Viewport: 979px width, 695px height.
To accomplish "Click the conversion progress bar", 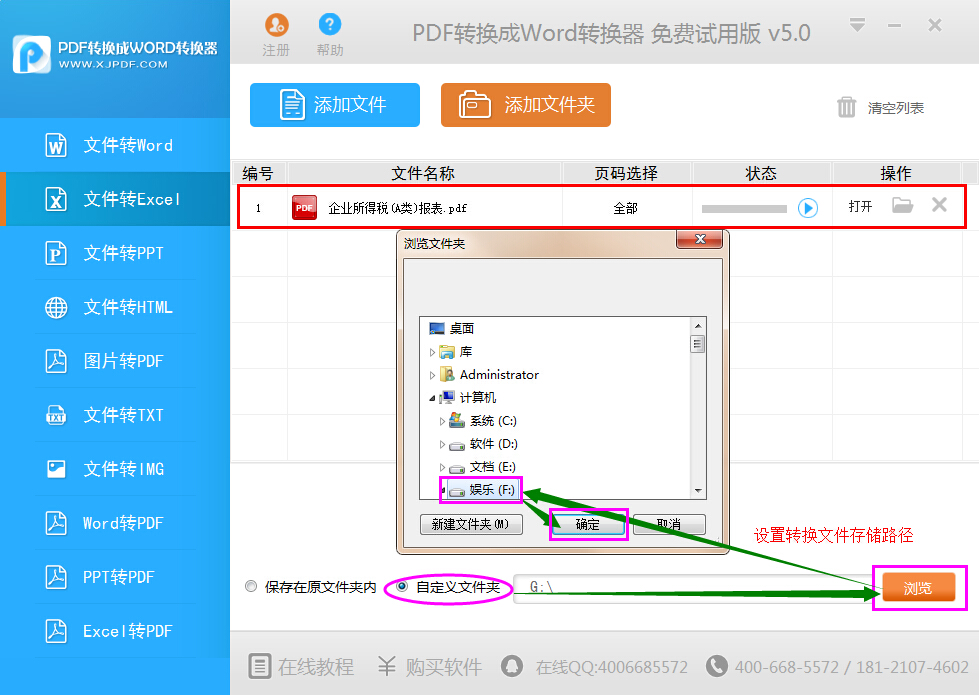I will pyautogui.click(x=744, y=209).
